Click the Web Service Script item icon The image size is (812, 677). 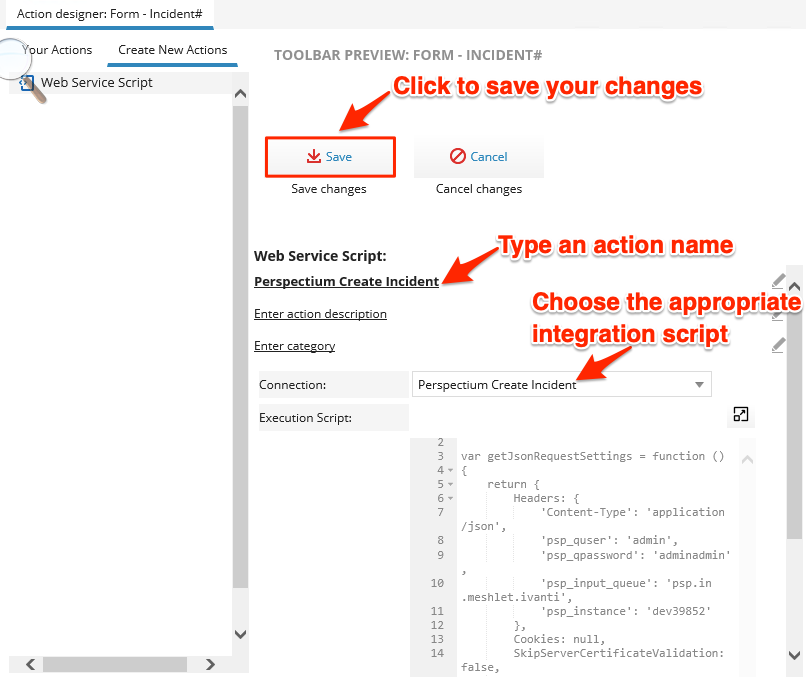click(x=26, y=83)
